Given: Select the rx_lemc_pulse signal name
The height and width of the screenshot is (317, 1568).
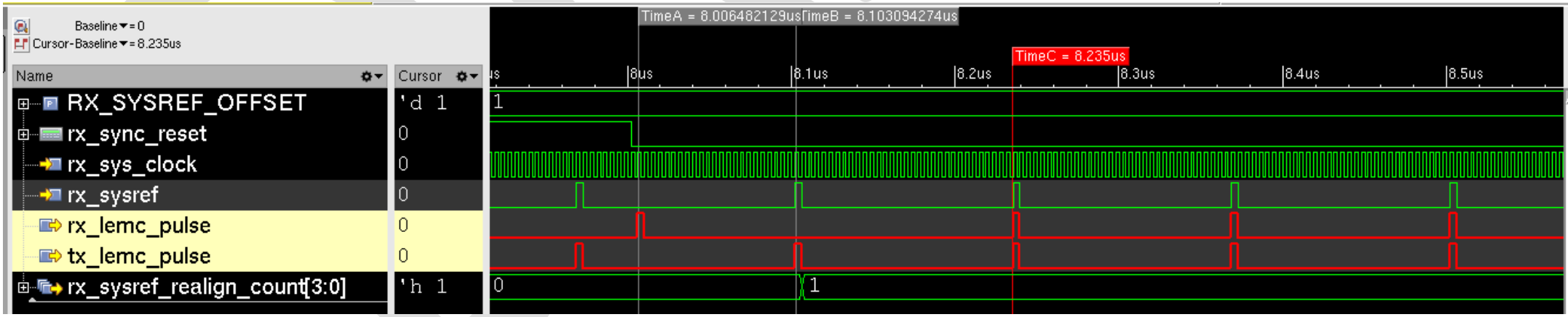Looking at the screenshot, I should click(139, 226).
